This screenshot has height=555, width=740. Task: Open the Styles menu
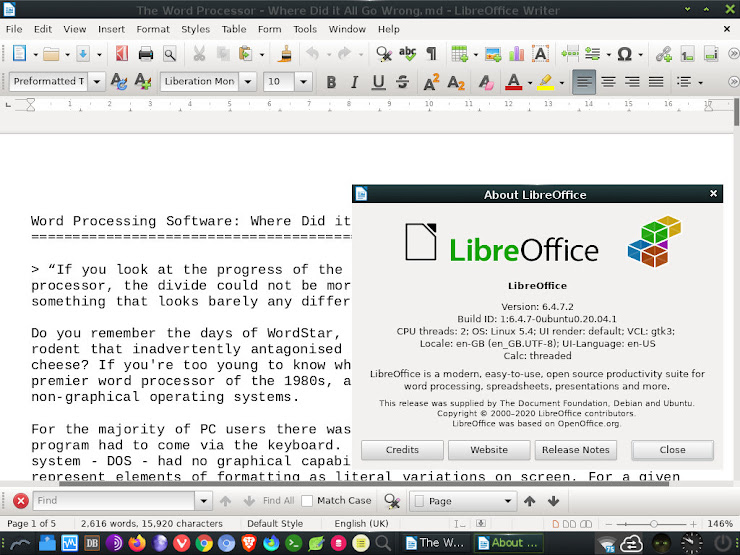195,29
